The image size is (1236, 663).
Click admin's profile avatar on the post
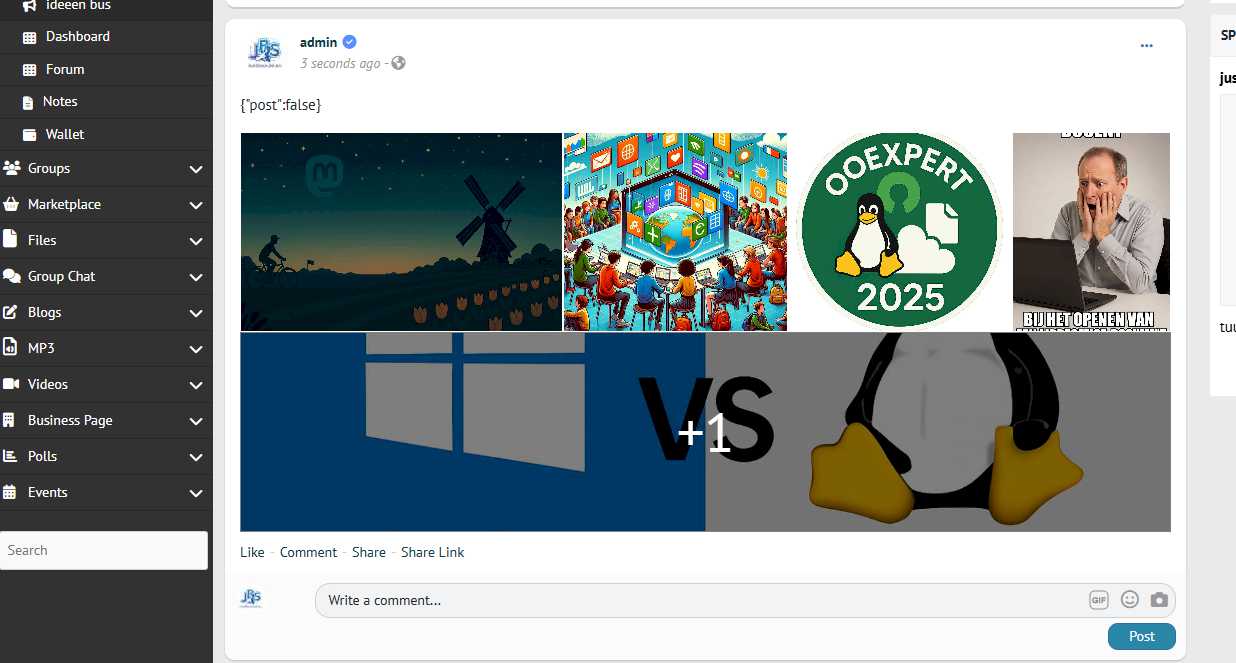tap(265, 52)
